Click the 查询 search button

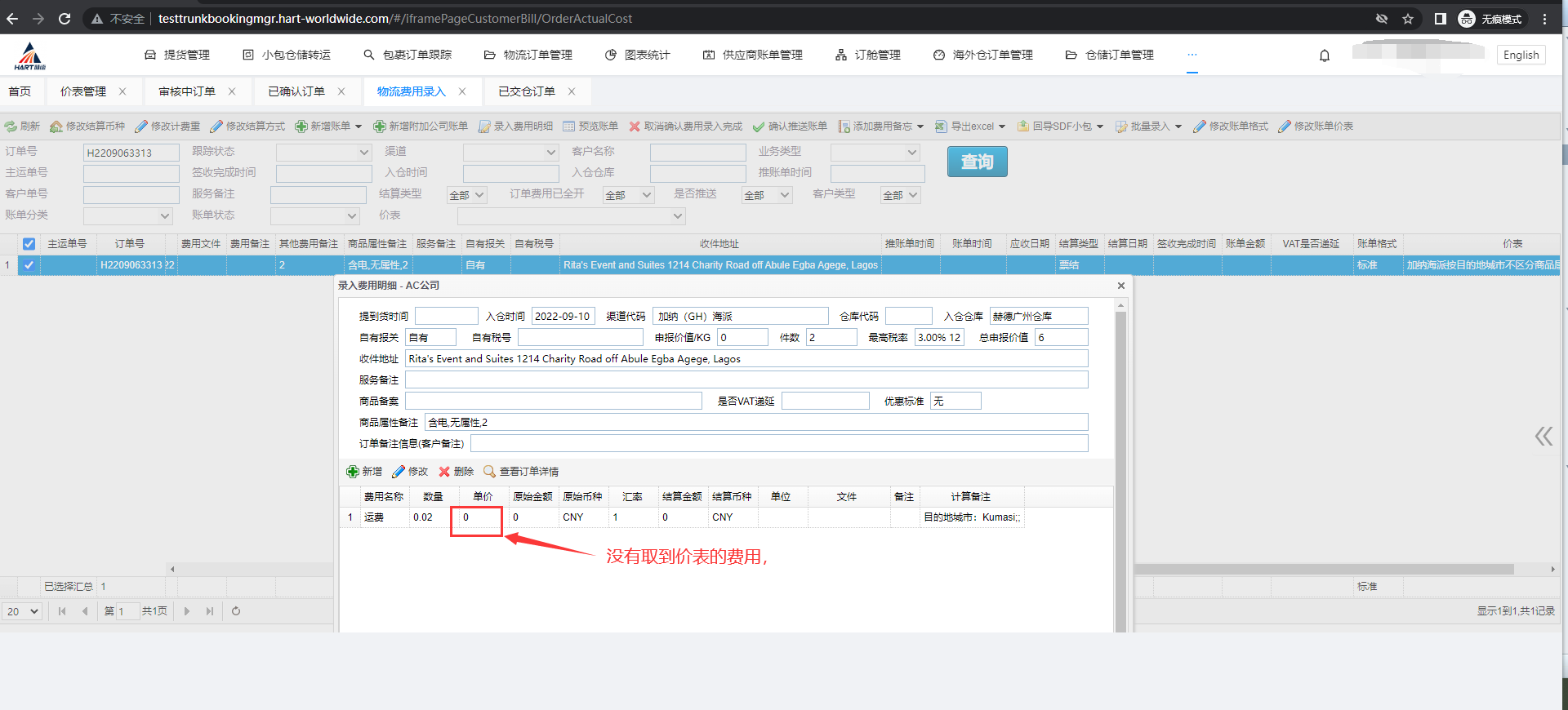[x=977, y=162]
